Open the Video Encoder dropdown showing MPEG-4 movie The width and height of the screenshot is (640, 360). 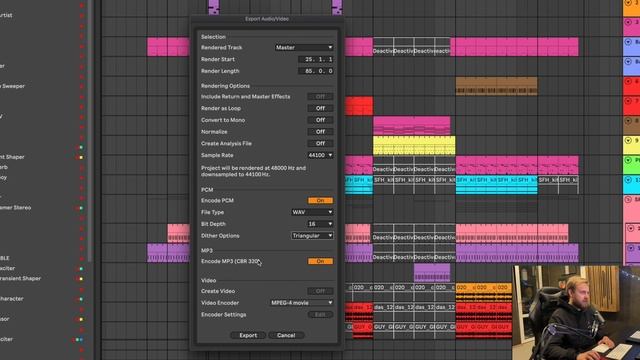point(302,303)
